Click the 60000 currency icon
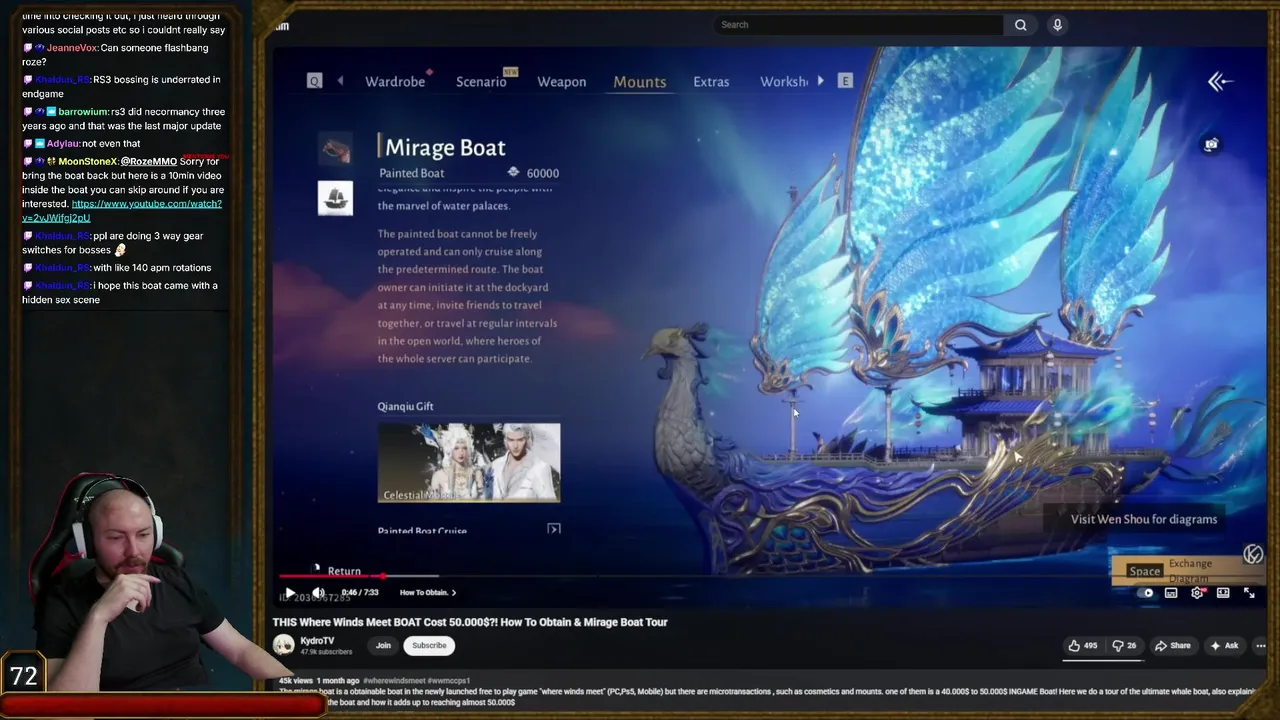Image resolution: width=1280 pixels, height=720 pixels. (x=513, y=172)
